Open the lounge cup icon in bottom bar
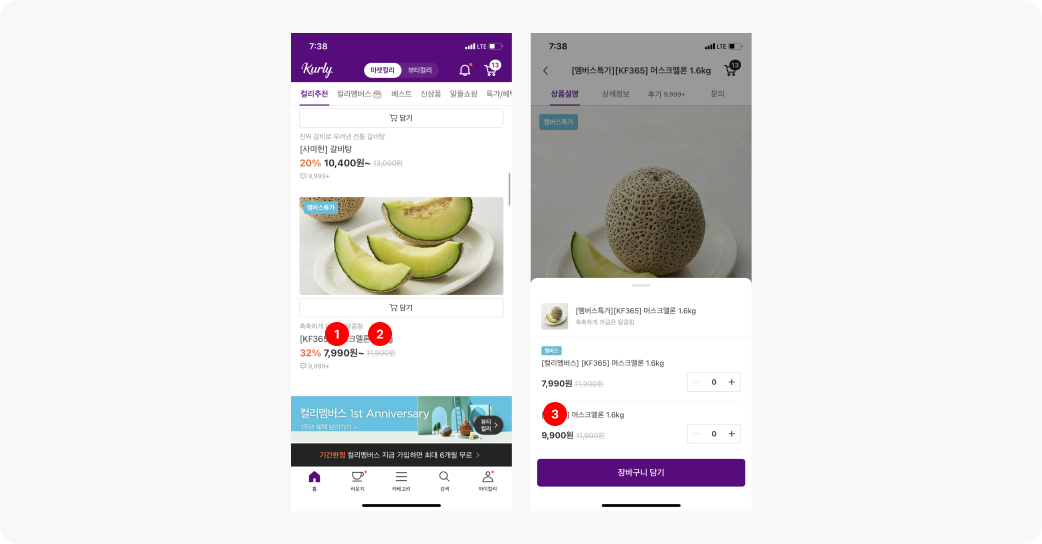The image size is (1042, 544). click(358, 481)
